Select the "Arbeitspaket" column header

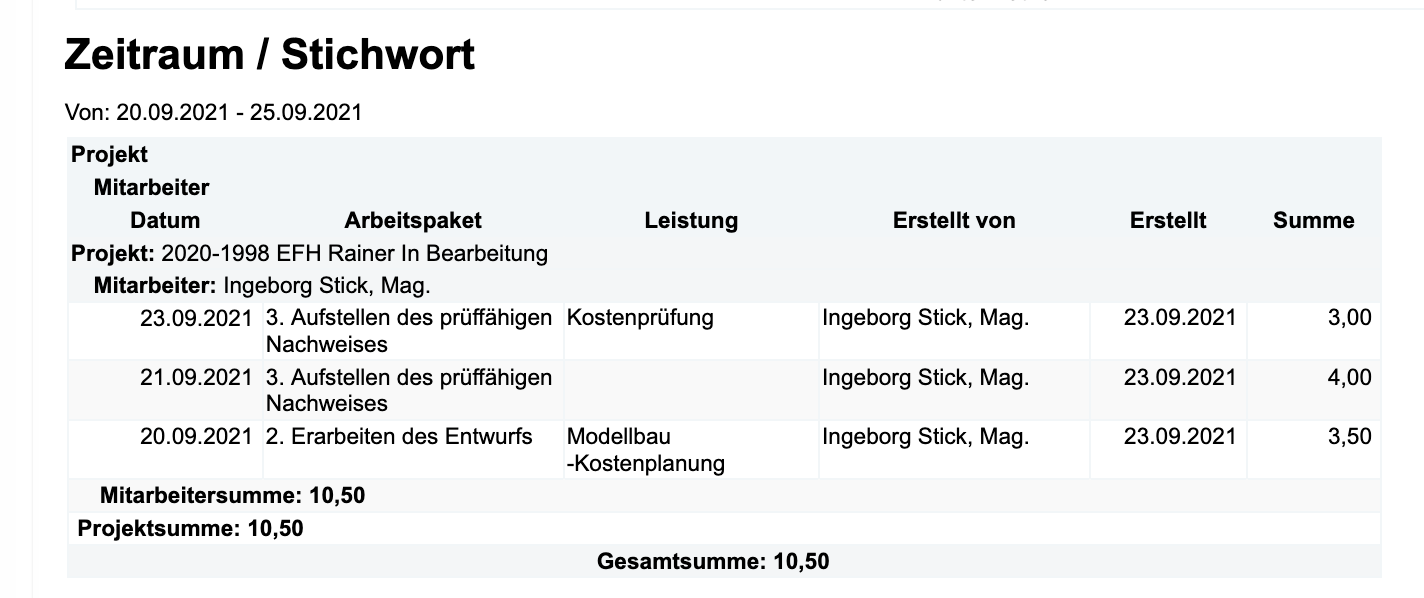coord(413,220)
